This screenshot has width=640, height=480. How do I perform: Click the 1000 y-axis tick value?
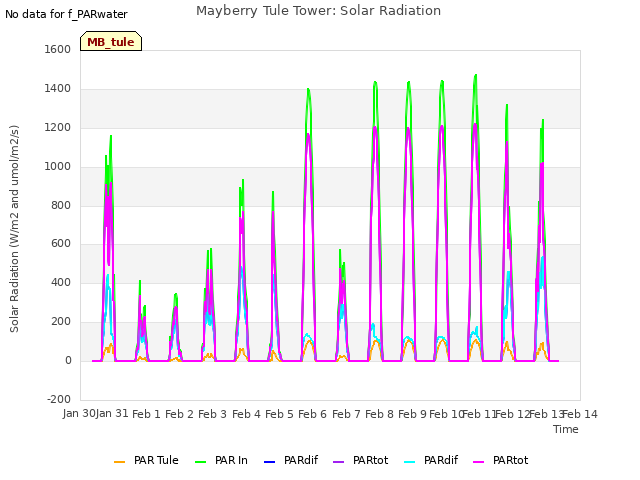(x=58, y=167)
